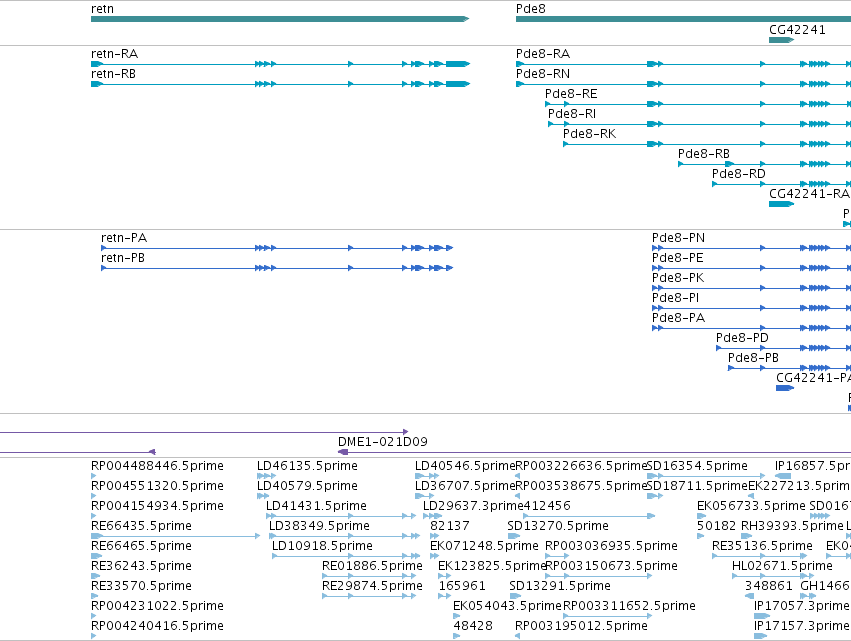Viewport: 851px width, 641px height.
Task: Select the LD40579.5prime EST
Action: 263,496
